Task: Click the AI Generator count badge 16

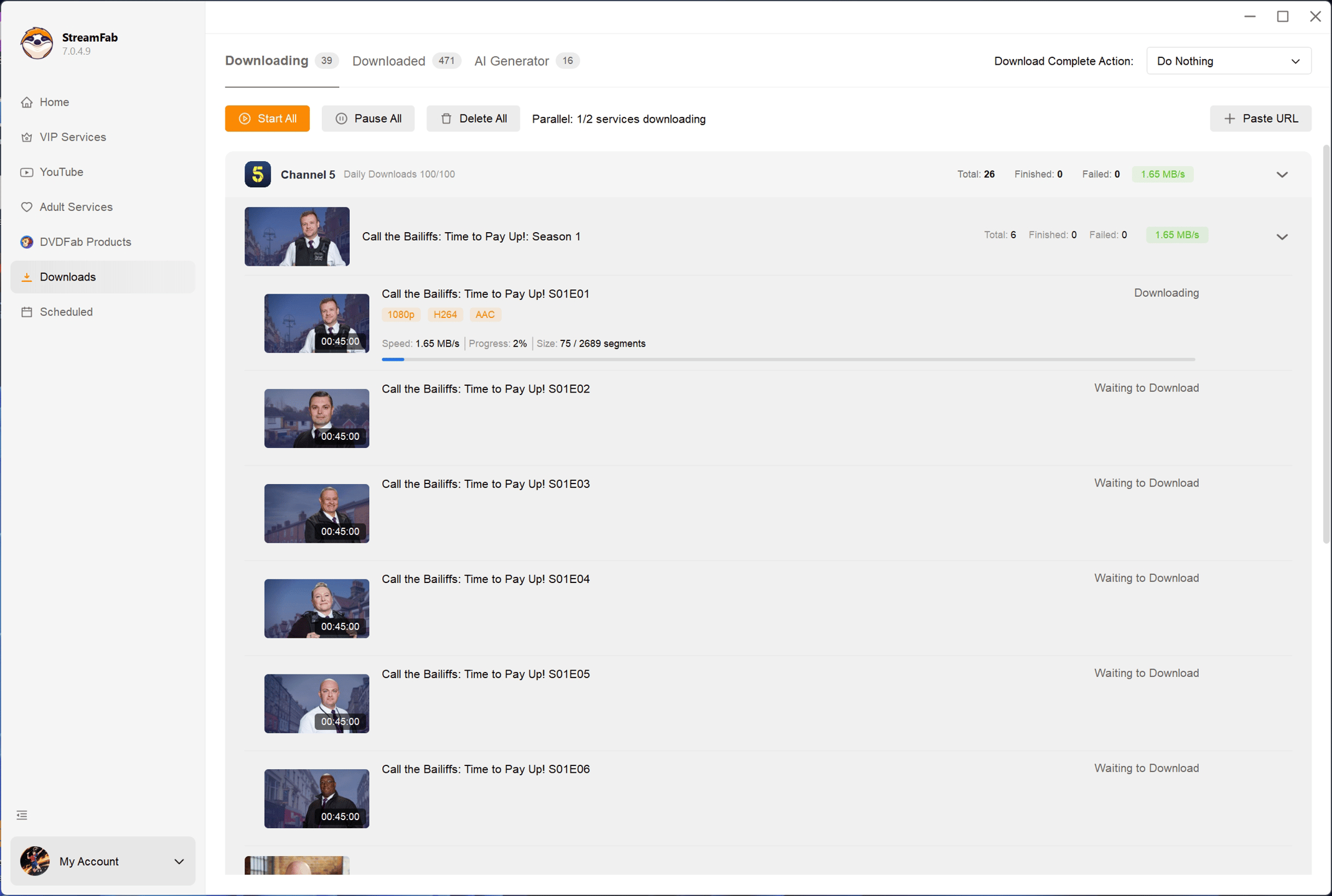Action: (x=568, y=61)
